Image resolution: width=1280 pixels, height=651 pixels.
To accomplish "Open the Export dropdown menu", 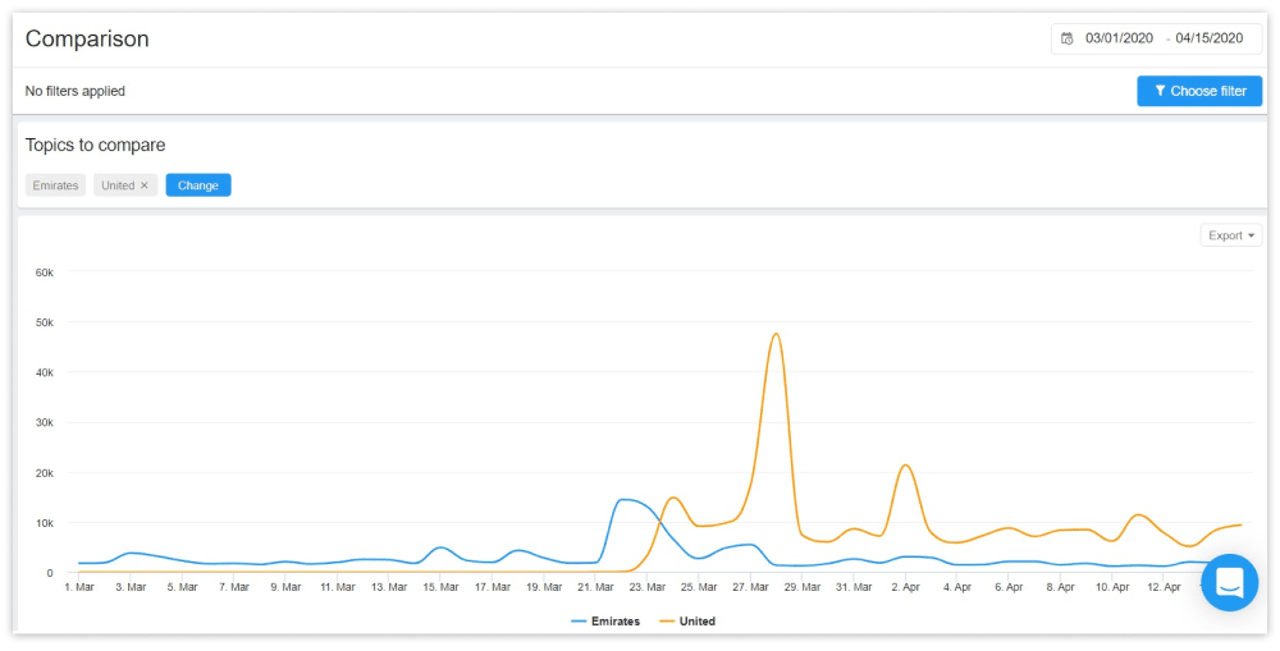I will coord(1230,236).
